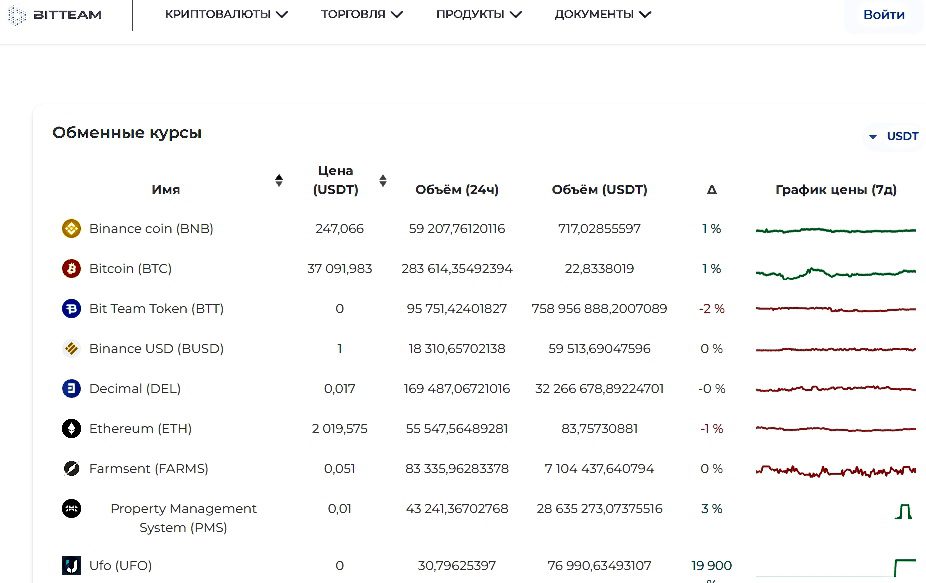Click the -2 % change for BTT
Viewport: 926px width, 583px height.
712,308
